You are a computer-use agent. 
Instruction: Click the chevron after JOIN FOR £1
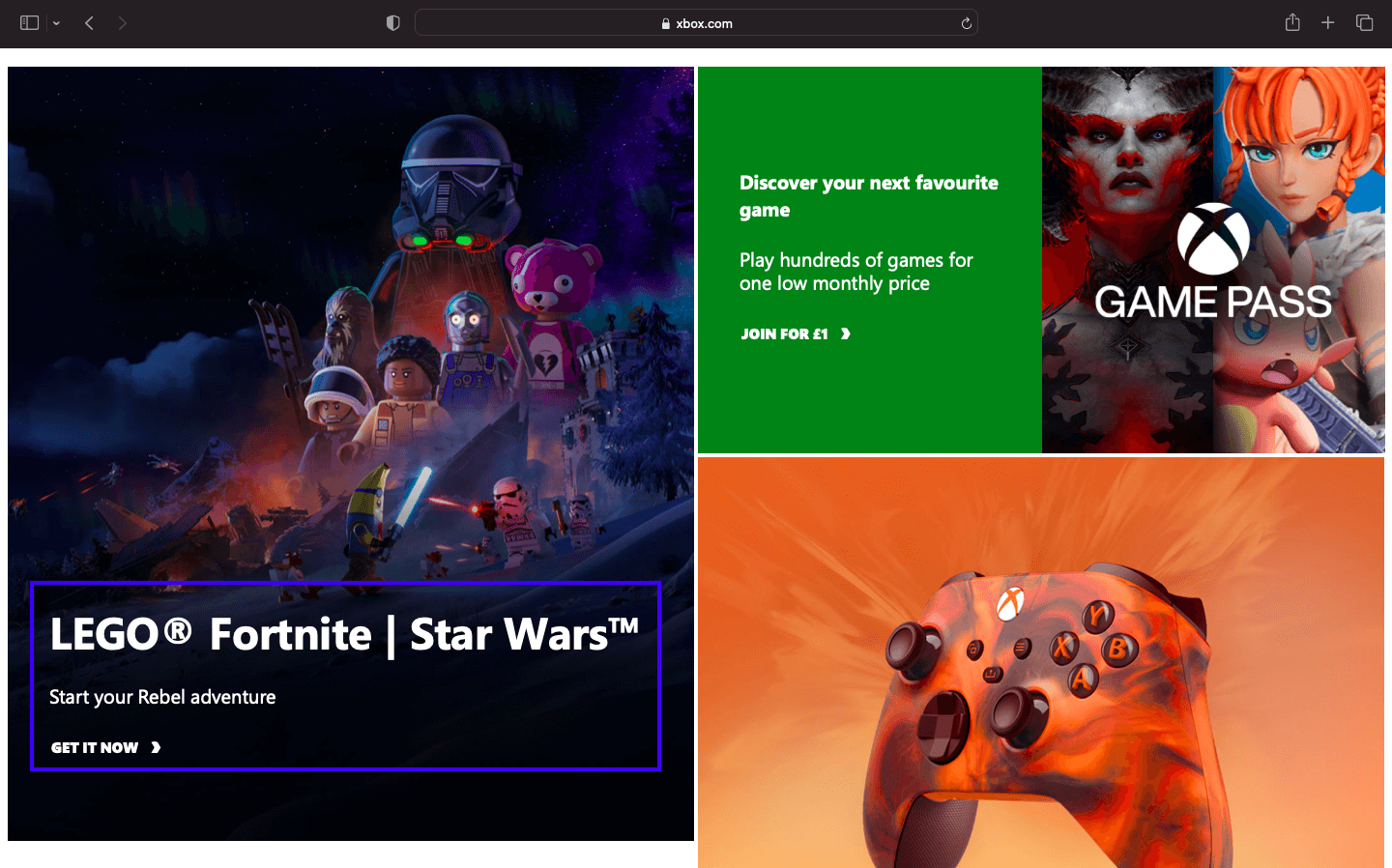click(846, 333)
